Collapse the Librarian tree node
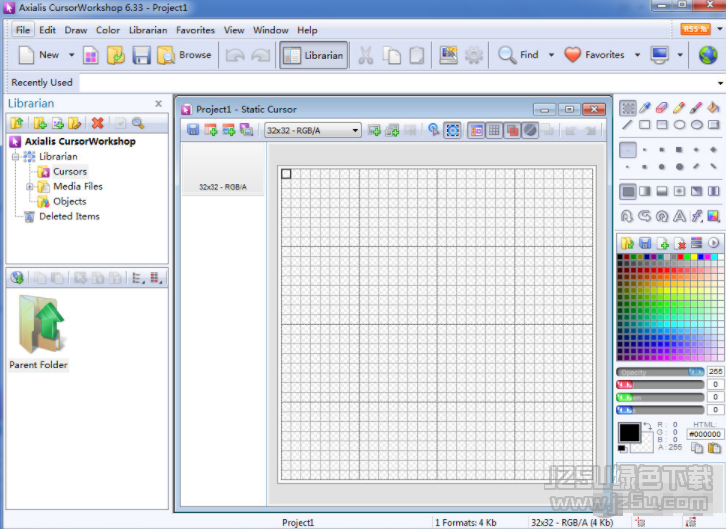Image resolution: width=726 pixels, height=529 pixels. 15,156
